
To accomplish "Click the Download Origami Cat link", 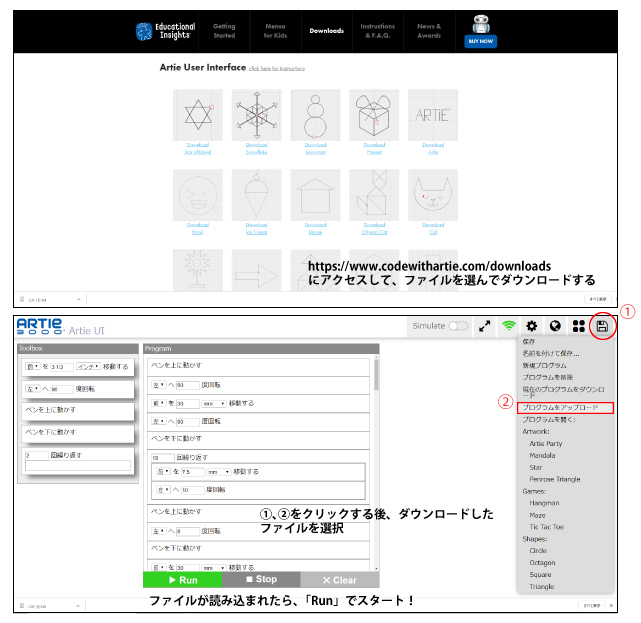I will [x=374, y=229].
